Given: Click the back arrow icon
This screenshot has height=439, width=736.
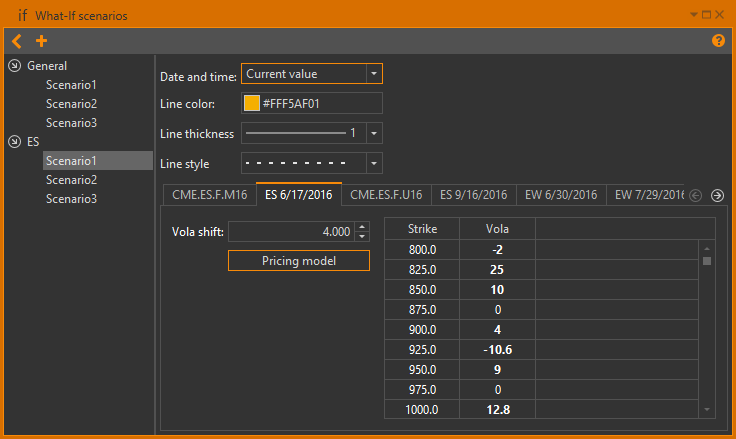Looking at the screenshot, I should (x=17, y=41).
